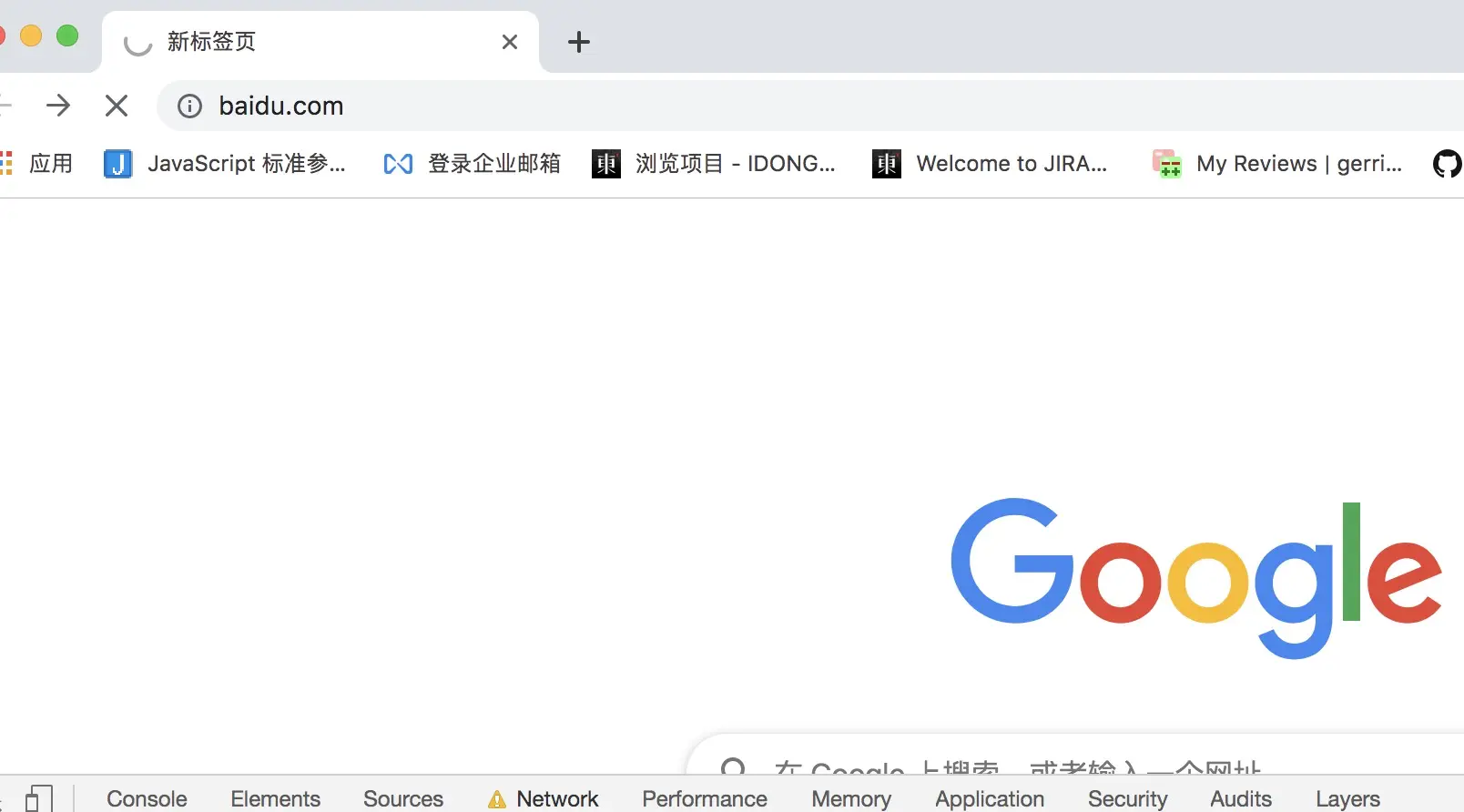Image resolution: width=1464 pixels, height=812 pixels.
Task: Click the Google search box
Action: click(1074, 756)
